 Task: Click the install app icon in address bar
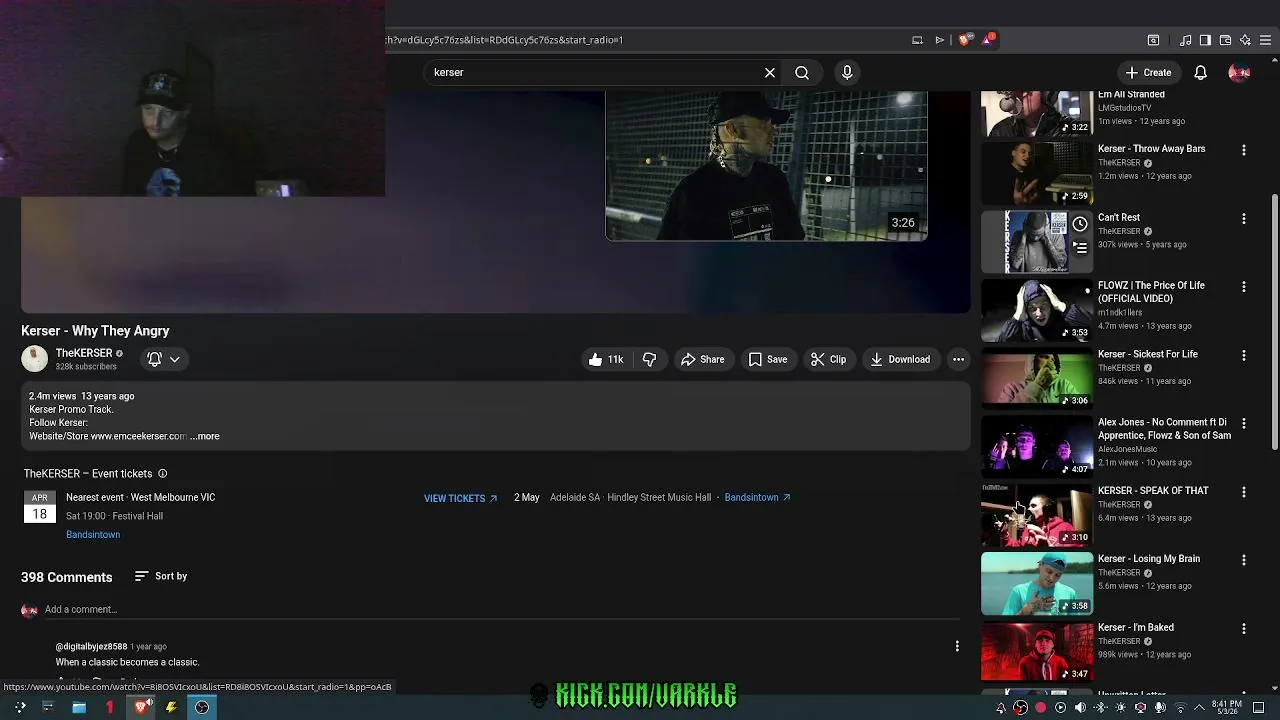tap(917, 40)
